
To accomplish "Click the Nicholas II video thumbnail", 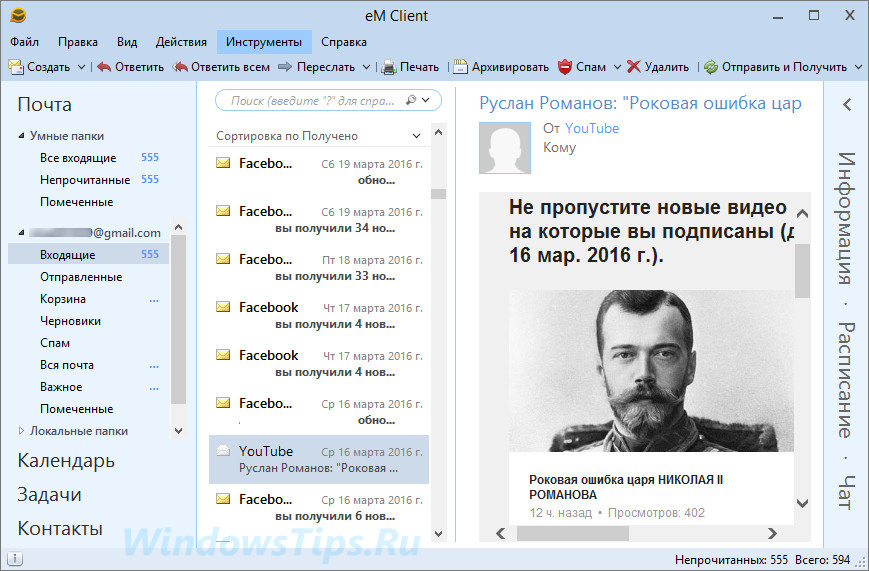I will (651, 370).
